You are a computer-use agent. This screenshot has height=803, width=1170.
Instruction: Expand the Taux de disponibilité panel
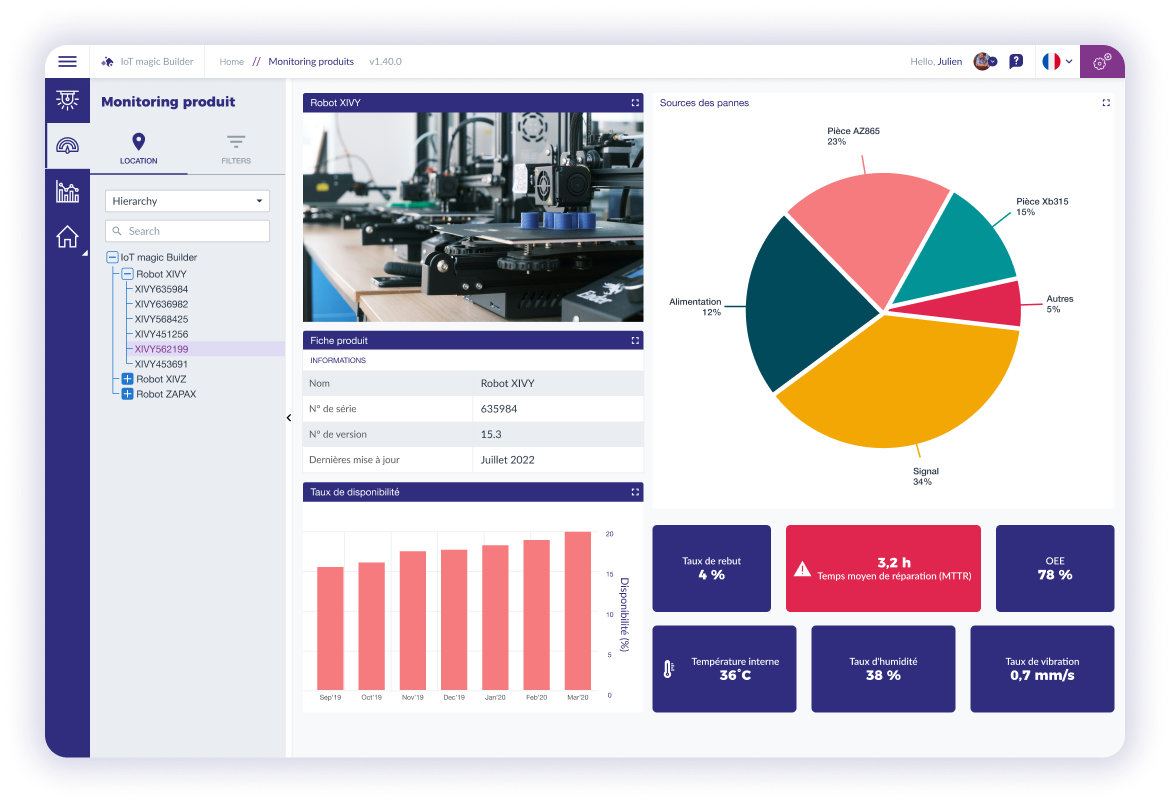(x=635, y=491)
